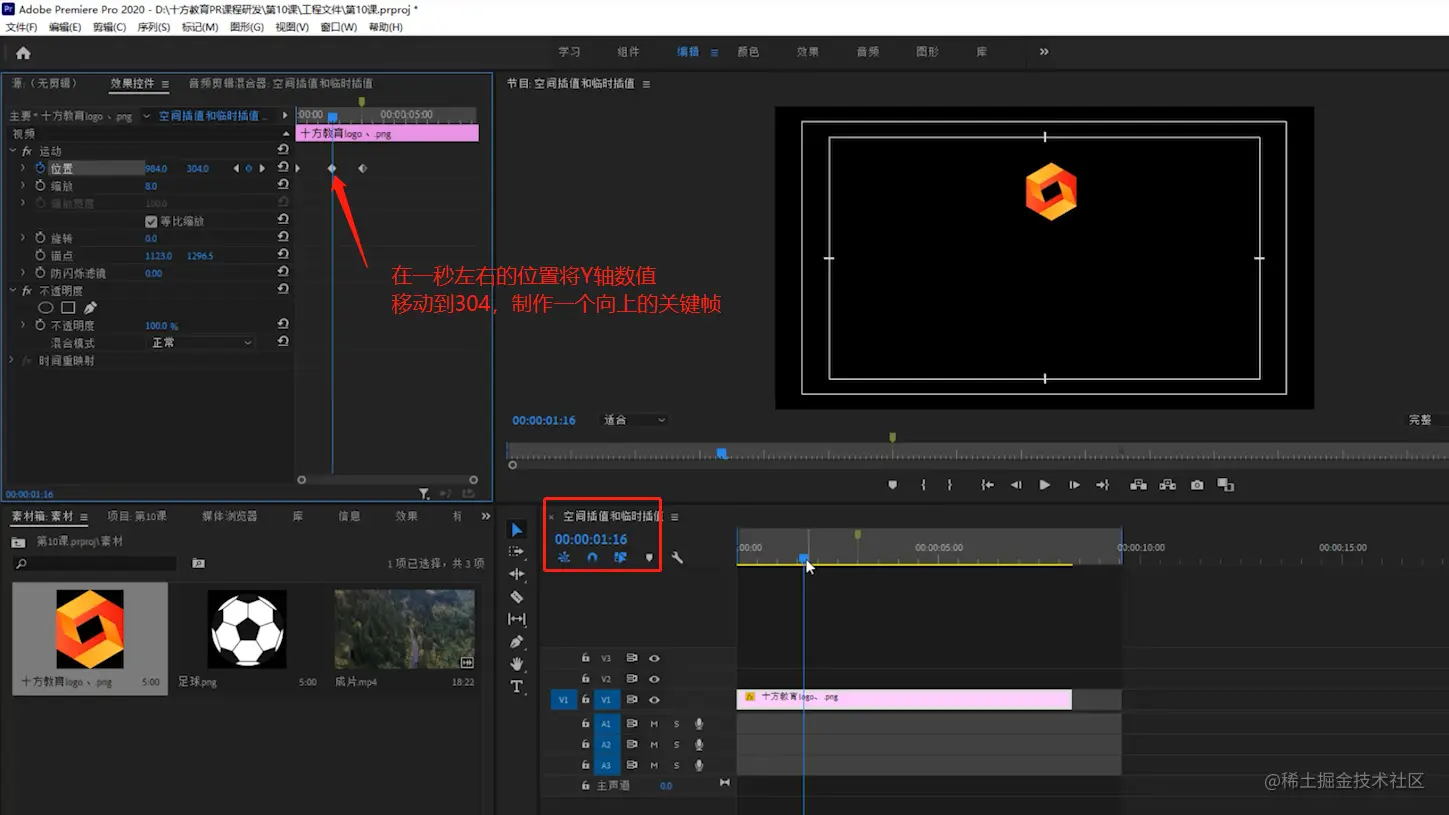Open the File menu
Viewport: 1449px width, 815px height.
point(21,27)
